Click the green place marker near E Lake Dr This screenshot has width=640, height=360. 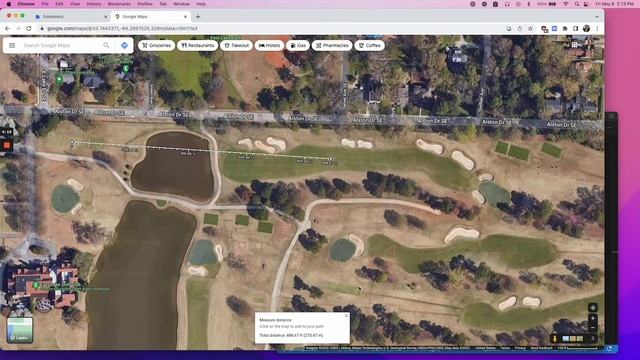coord(59,78)
